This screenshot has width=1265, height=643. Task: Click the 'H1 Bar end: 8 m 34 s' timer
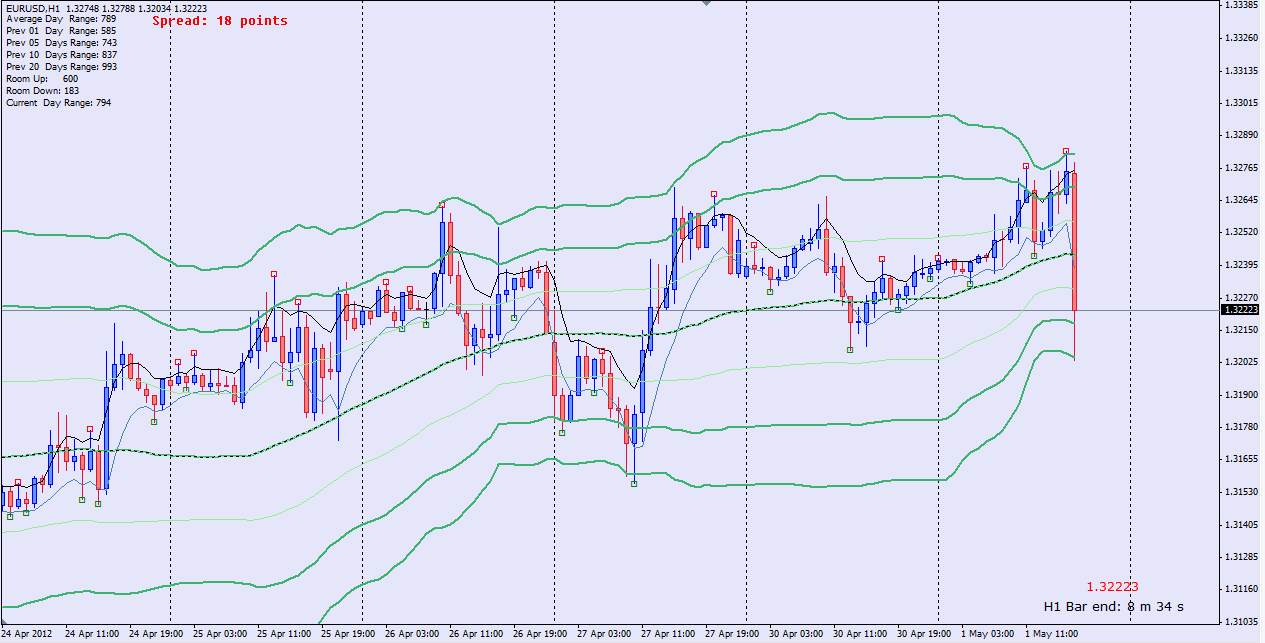click(x=1113, y=607)
